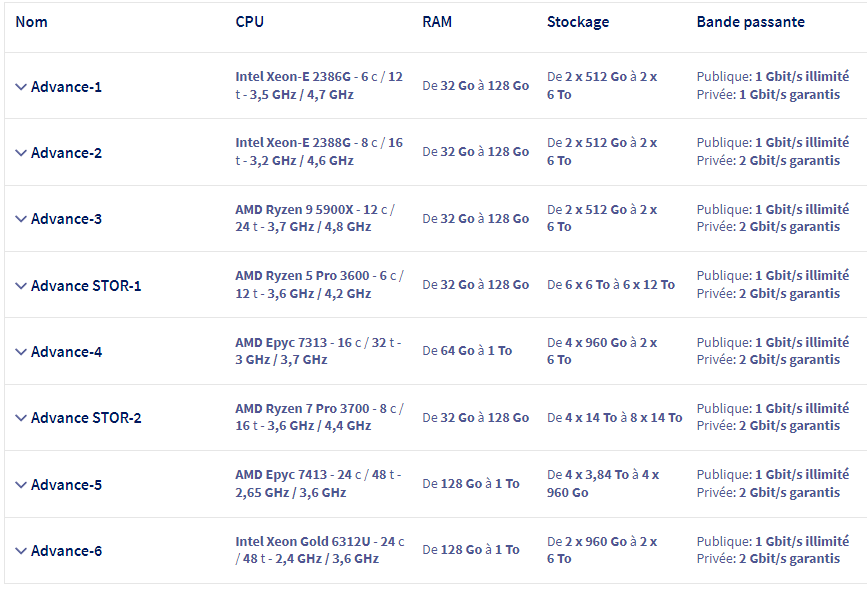Open the Advance STOR-2 server name
Viewport: 868px width, 589px height.
click(x=86, y=418)
